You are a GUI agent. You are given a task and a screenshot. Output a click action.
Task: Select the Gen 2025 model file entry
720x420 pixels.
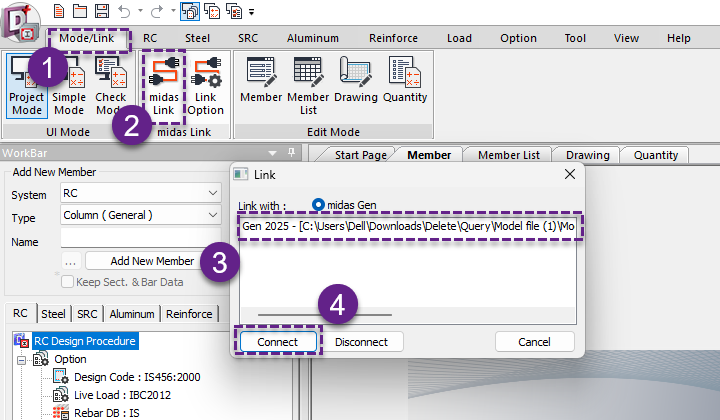pyautogui.click(x=408, y=226)
